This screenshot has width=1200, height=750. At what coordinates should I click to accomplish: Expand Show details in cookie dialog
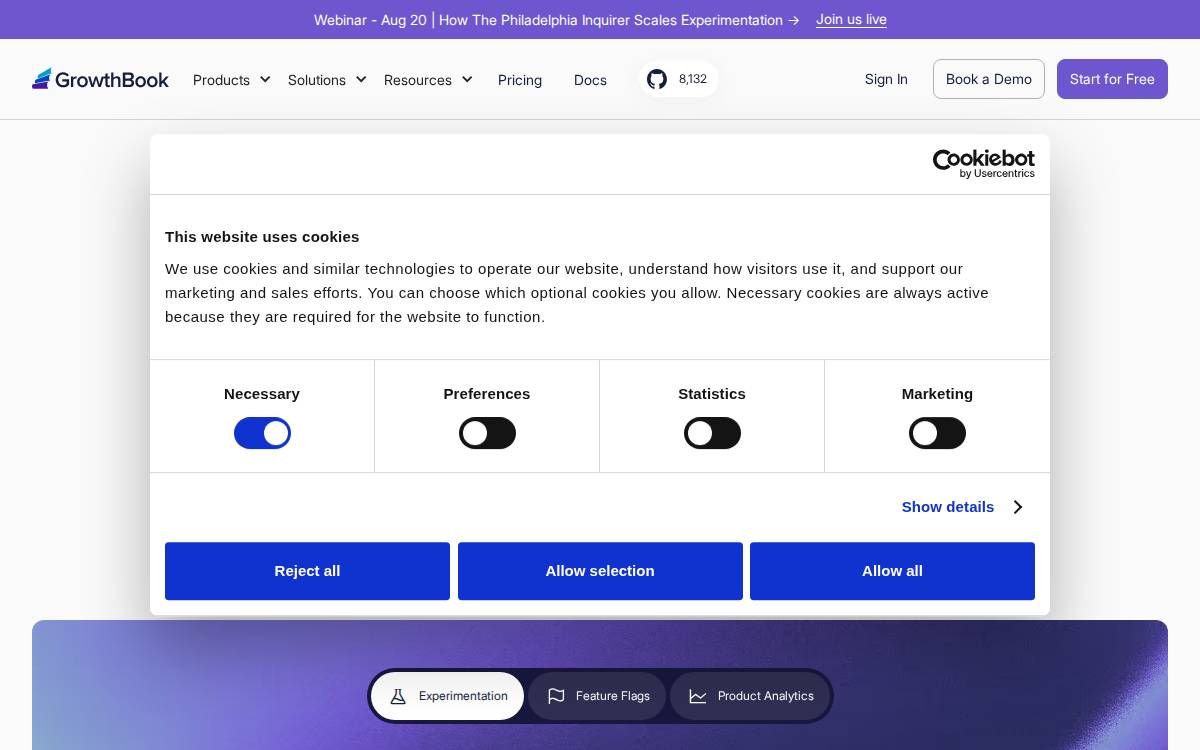pos(962,507)
